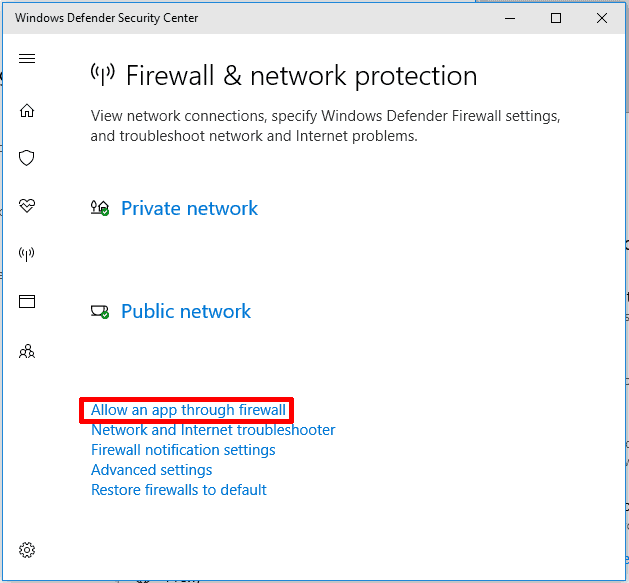Click the Private network status icon
The image size is (629, 583).
100,208
